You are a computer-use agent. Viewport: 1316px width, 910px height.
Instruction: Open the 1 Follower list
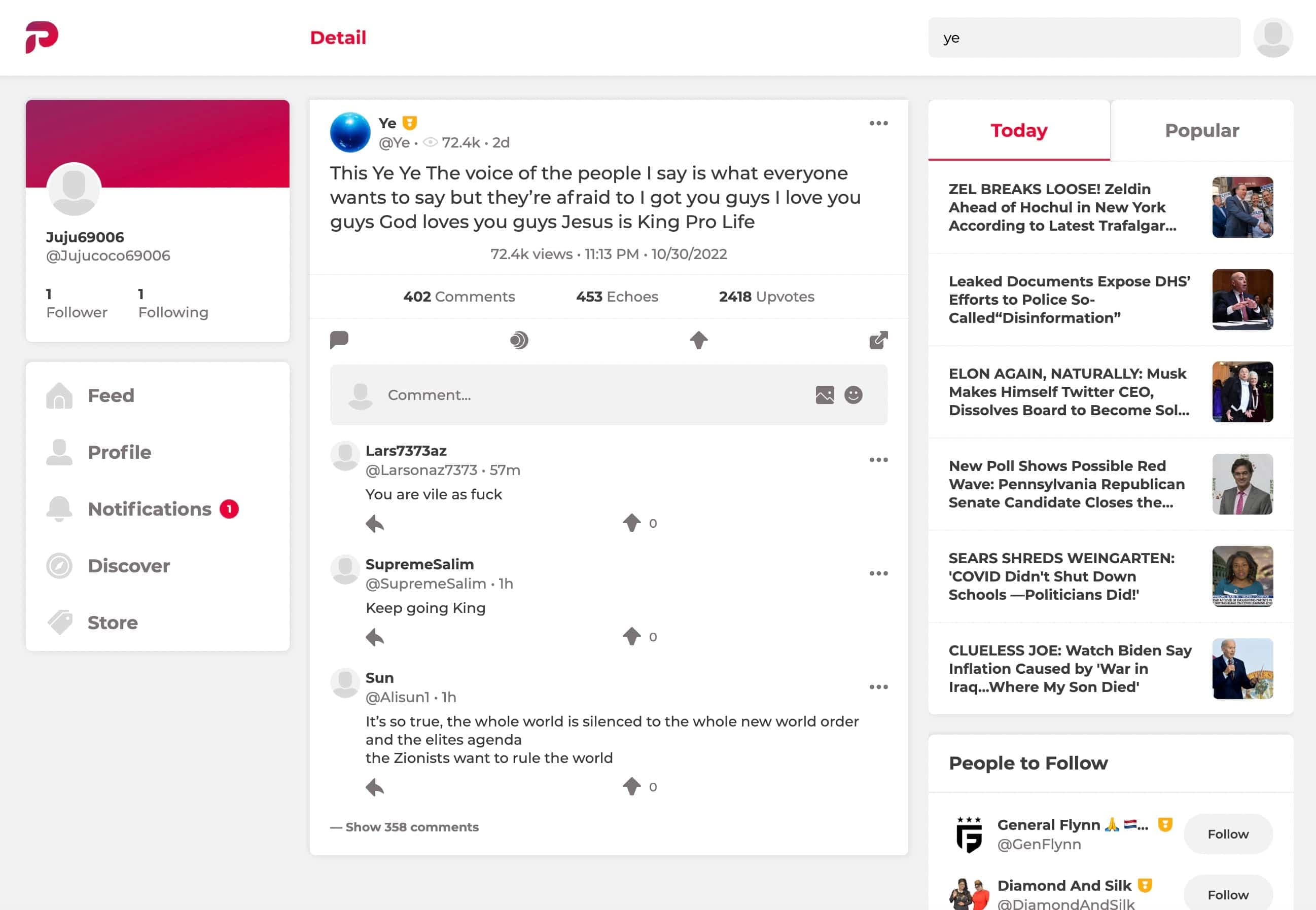77,304
